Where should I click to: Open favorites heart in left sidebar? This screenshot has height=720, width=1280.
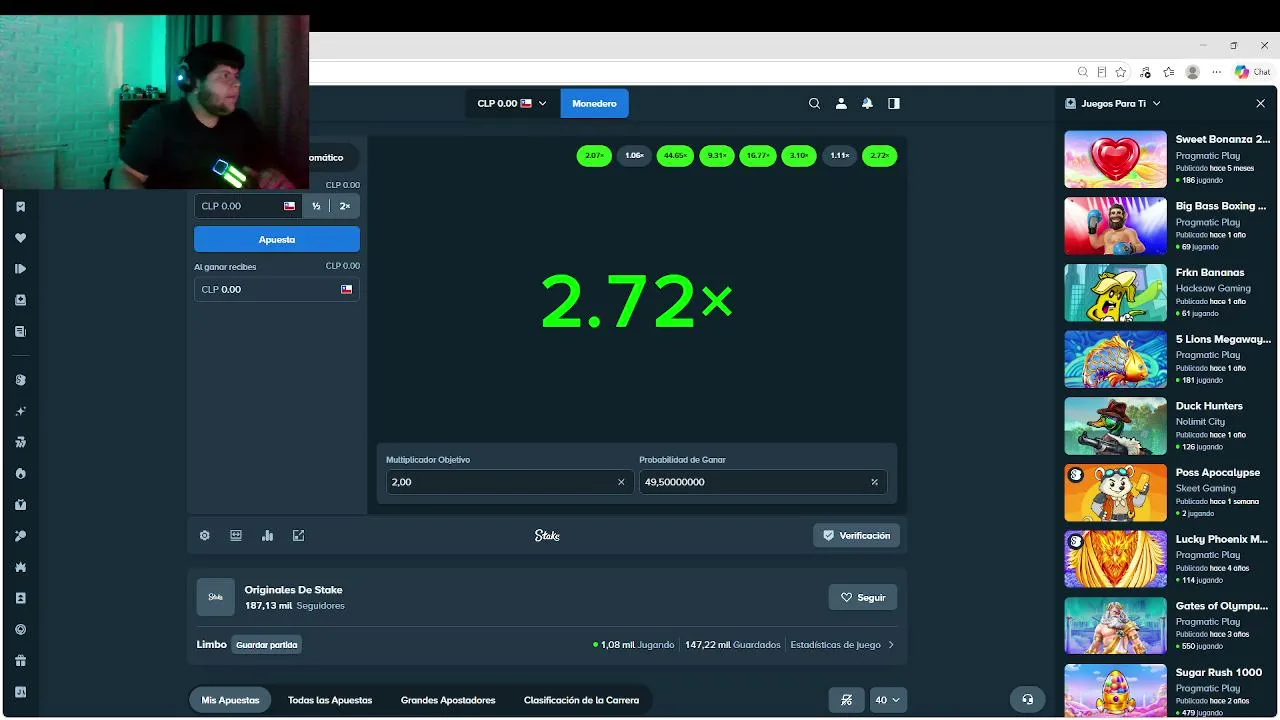[x=20, y=238]
